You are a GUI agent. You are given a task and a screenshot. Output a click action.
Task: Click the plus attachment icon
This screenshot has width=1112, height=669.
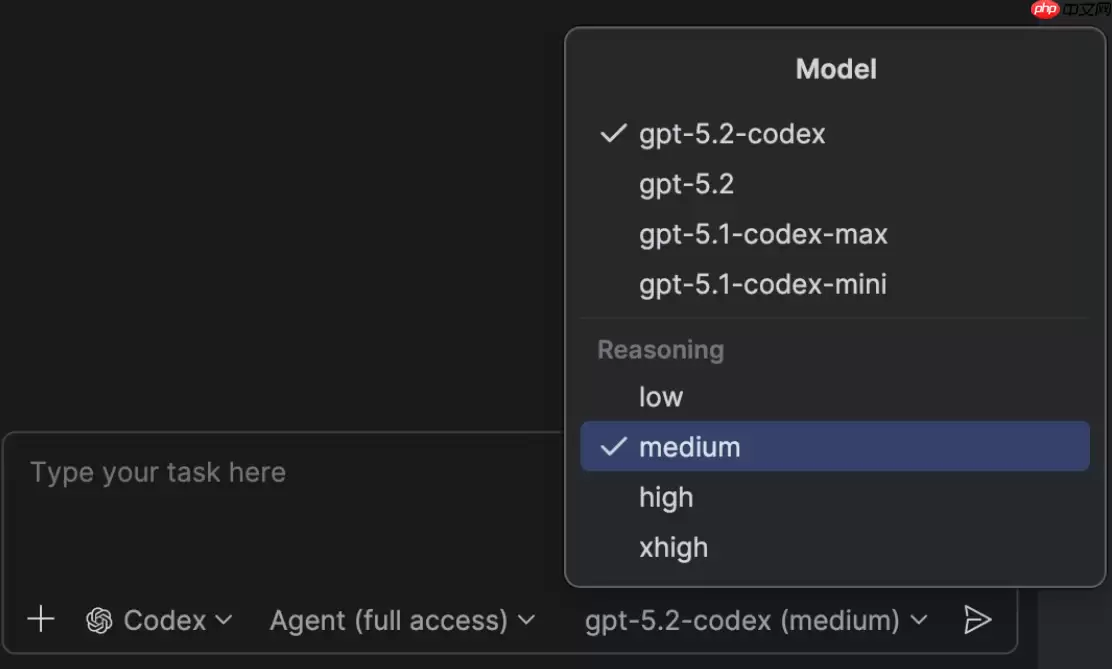pos(41,620)
